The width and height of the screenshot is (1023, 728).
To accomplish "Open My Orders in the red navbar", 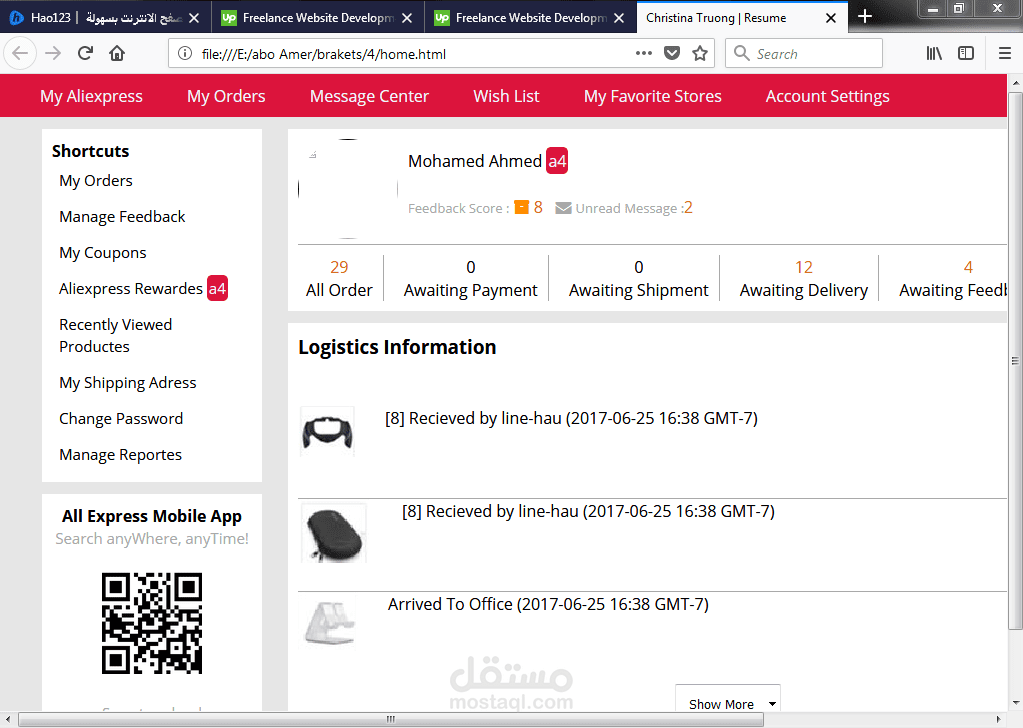I will click(226, 96).
